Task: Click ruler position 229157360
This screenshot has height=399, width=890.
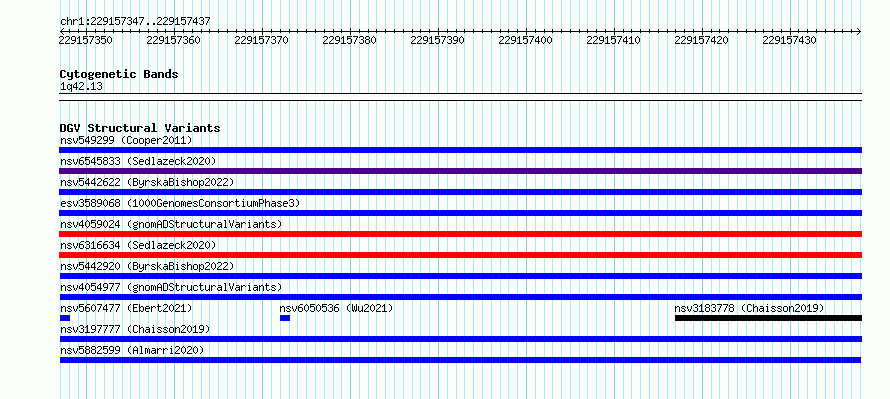Action: 174,40
